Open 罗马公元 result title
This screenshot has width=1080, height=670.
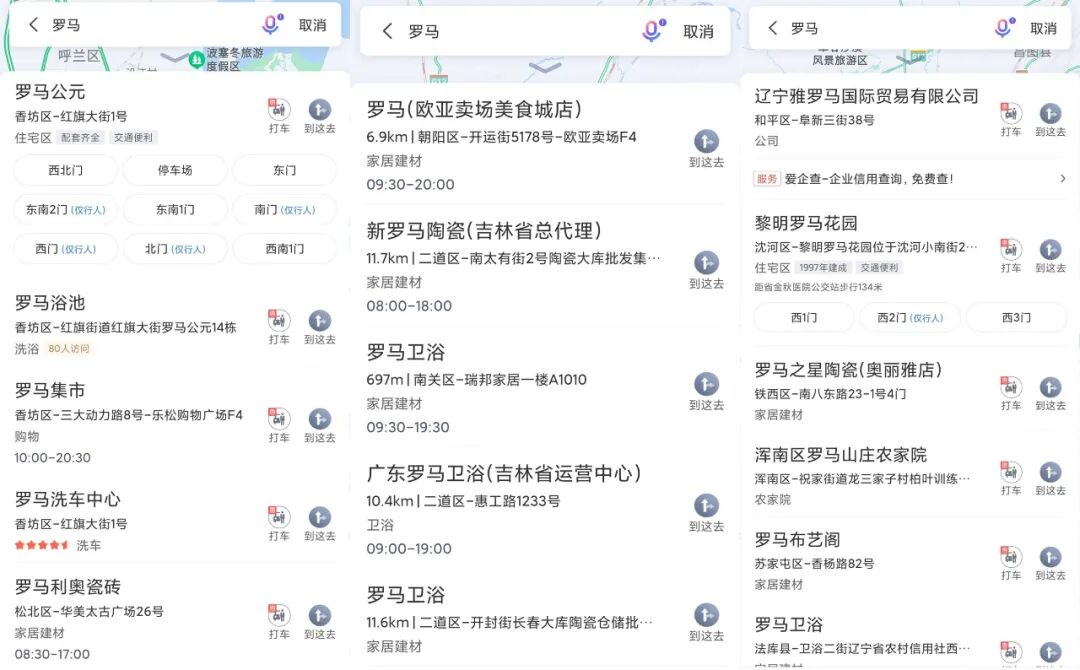50,92
